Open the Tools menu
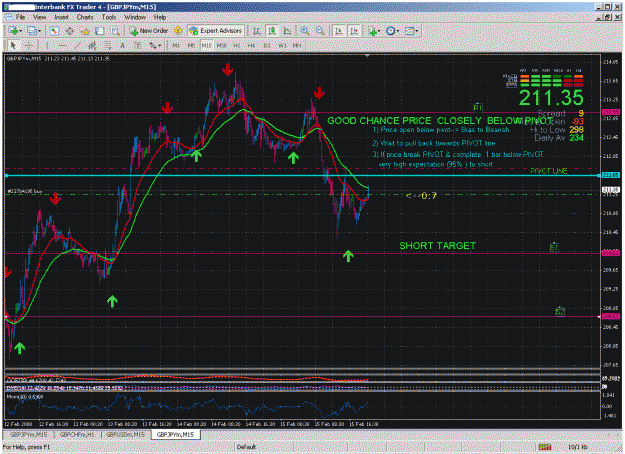This screenshot has height=454, width=625. point(109,17)
